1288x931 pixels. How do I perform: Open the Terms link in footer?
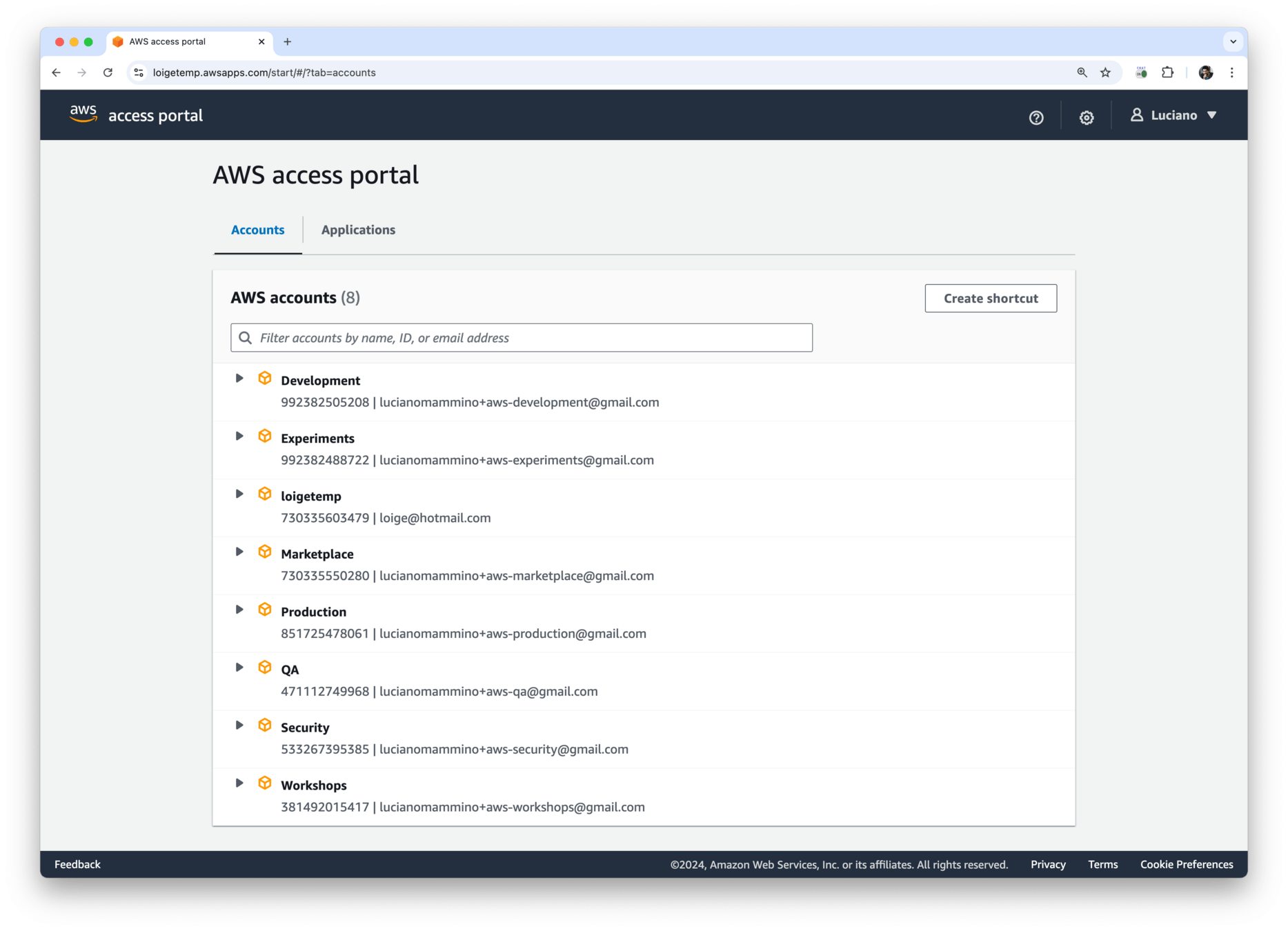point(1102,865)
